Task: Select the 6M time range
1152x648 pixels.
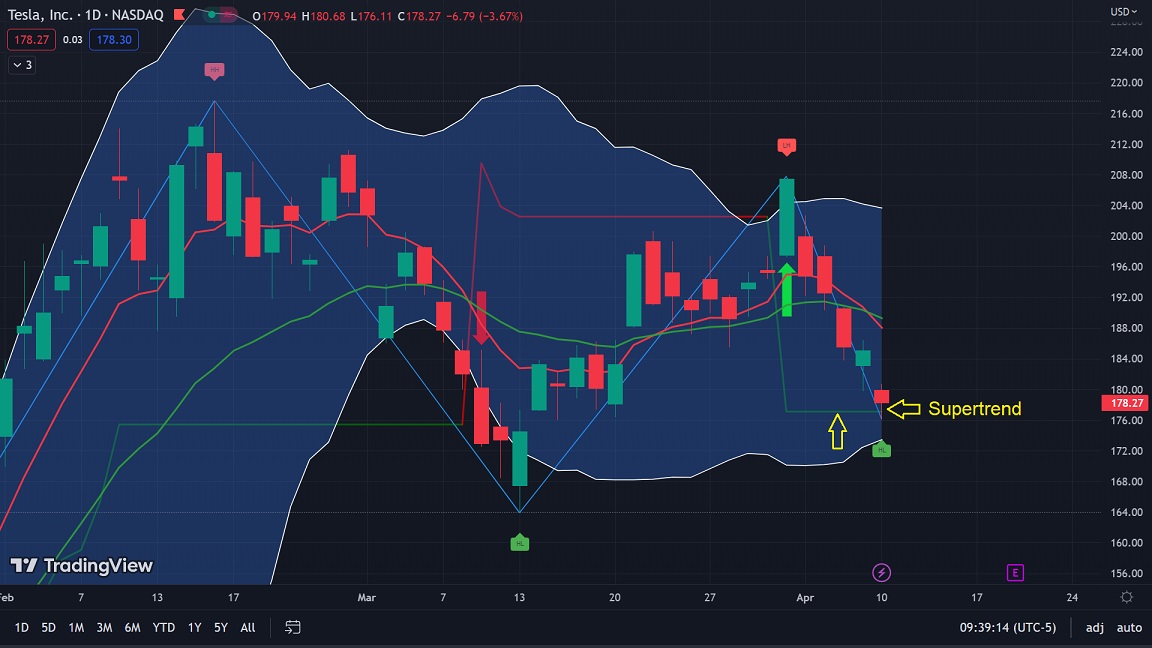Action: 132,627
